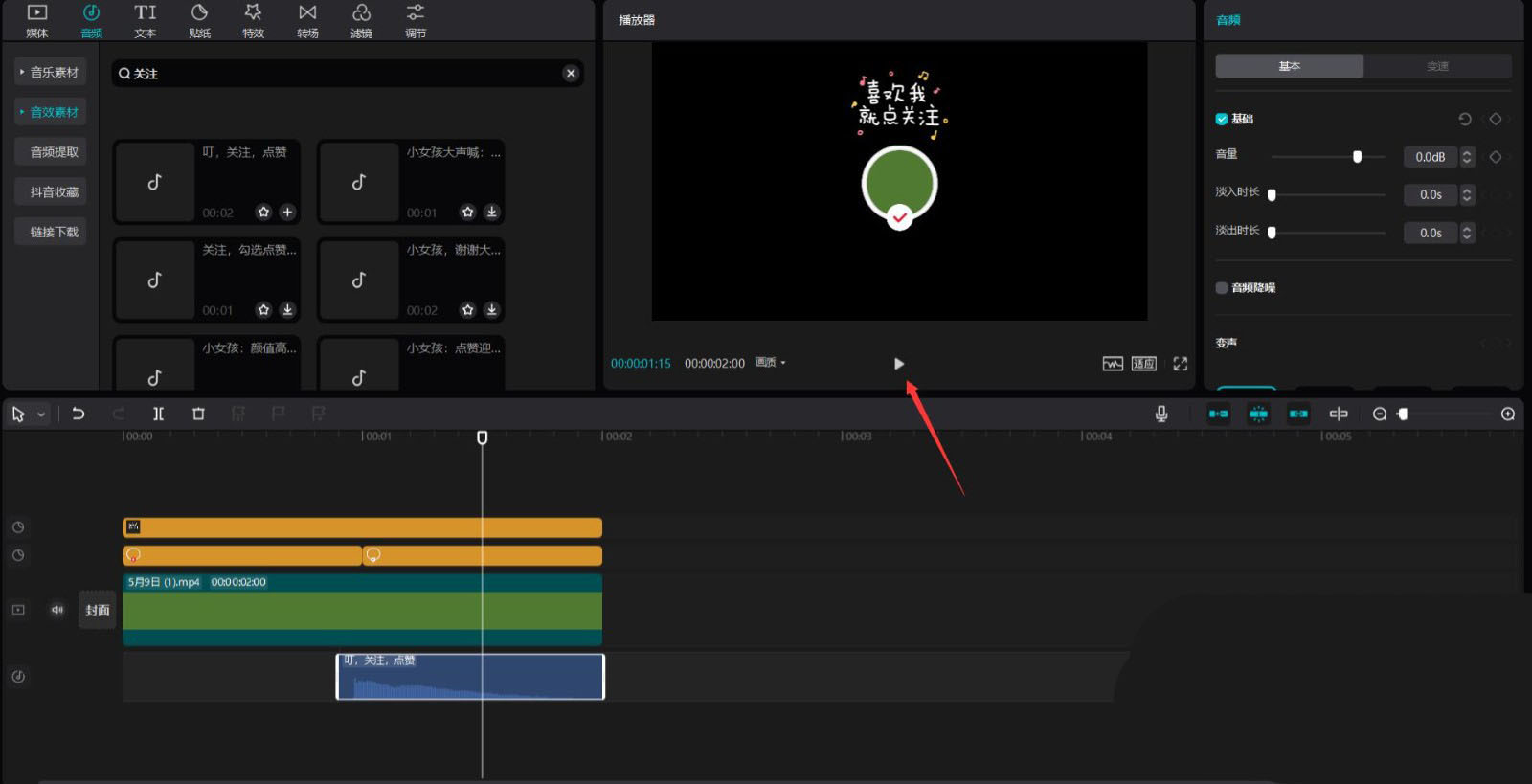
Task: Add '叮, 关注, 点赞' sound effect to timeline
Action: tap(287, 213)
